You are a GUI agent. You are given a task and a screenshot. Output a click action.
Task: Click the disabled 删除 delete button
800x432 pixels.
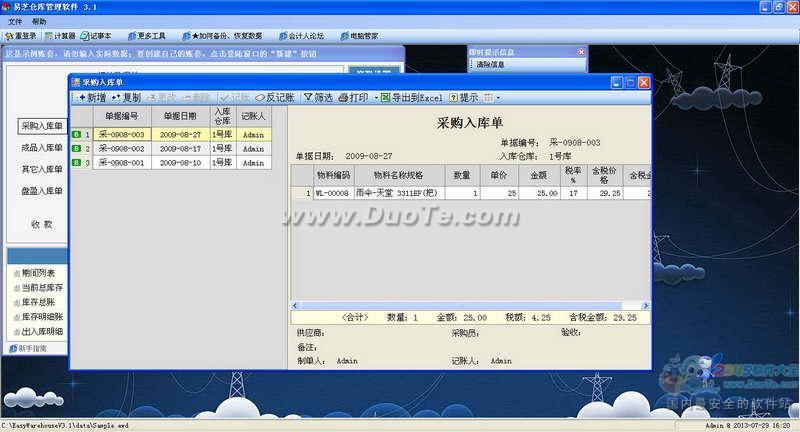pyautogui.click(x=197, y=97)
